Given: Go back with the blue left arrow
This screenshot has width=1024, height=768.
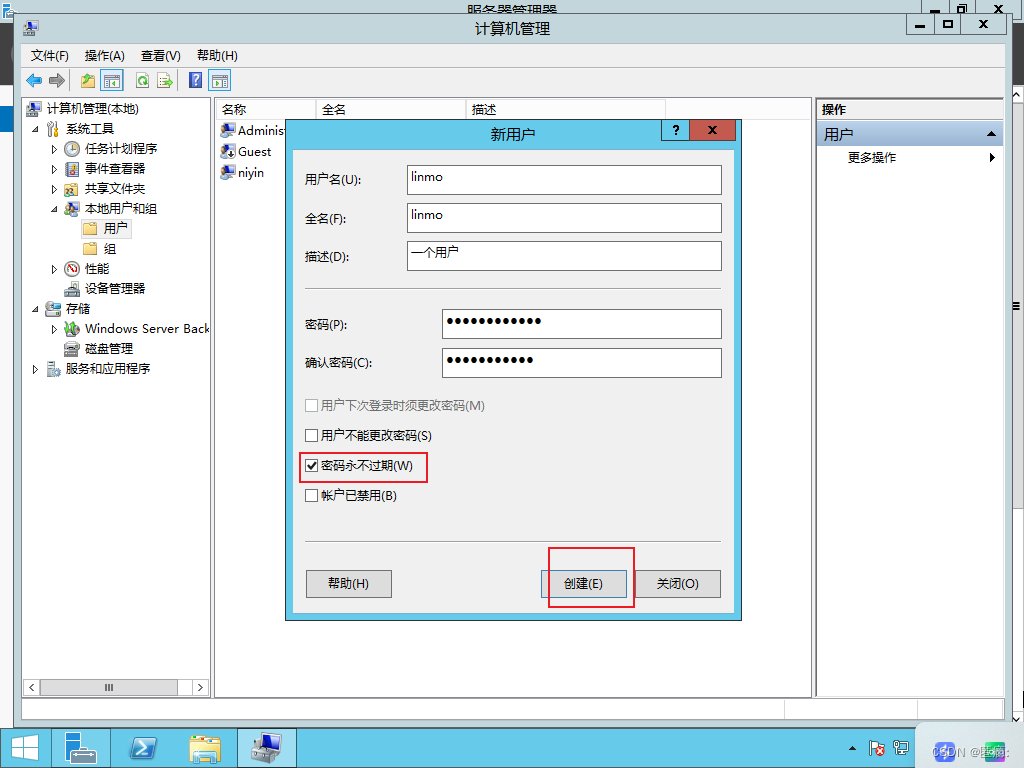Looking at the screenshot, I should click(x=34, y=80).
